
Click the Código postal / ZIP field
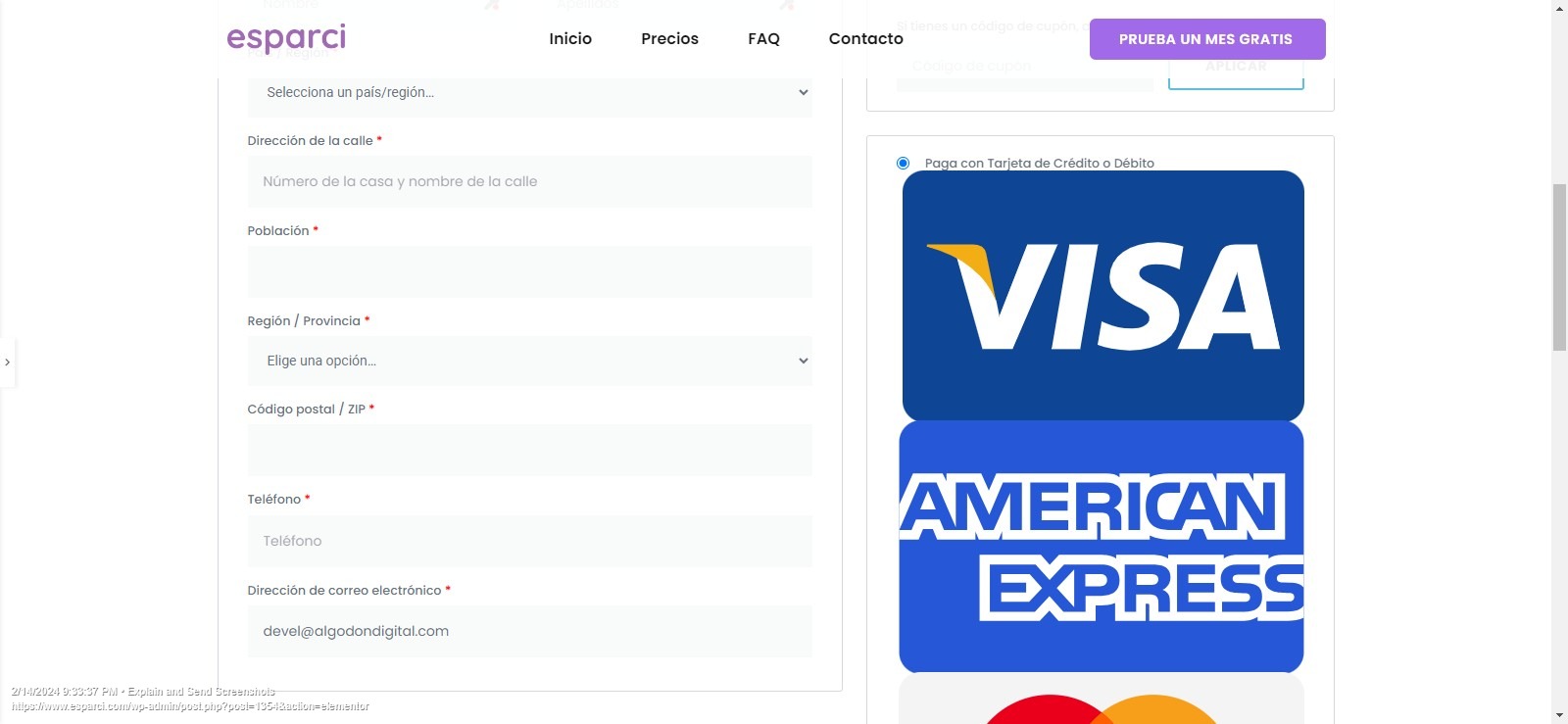[x=529, y=451]
